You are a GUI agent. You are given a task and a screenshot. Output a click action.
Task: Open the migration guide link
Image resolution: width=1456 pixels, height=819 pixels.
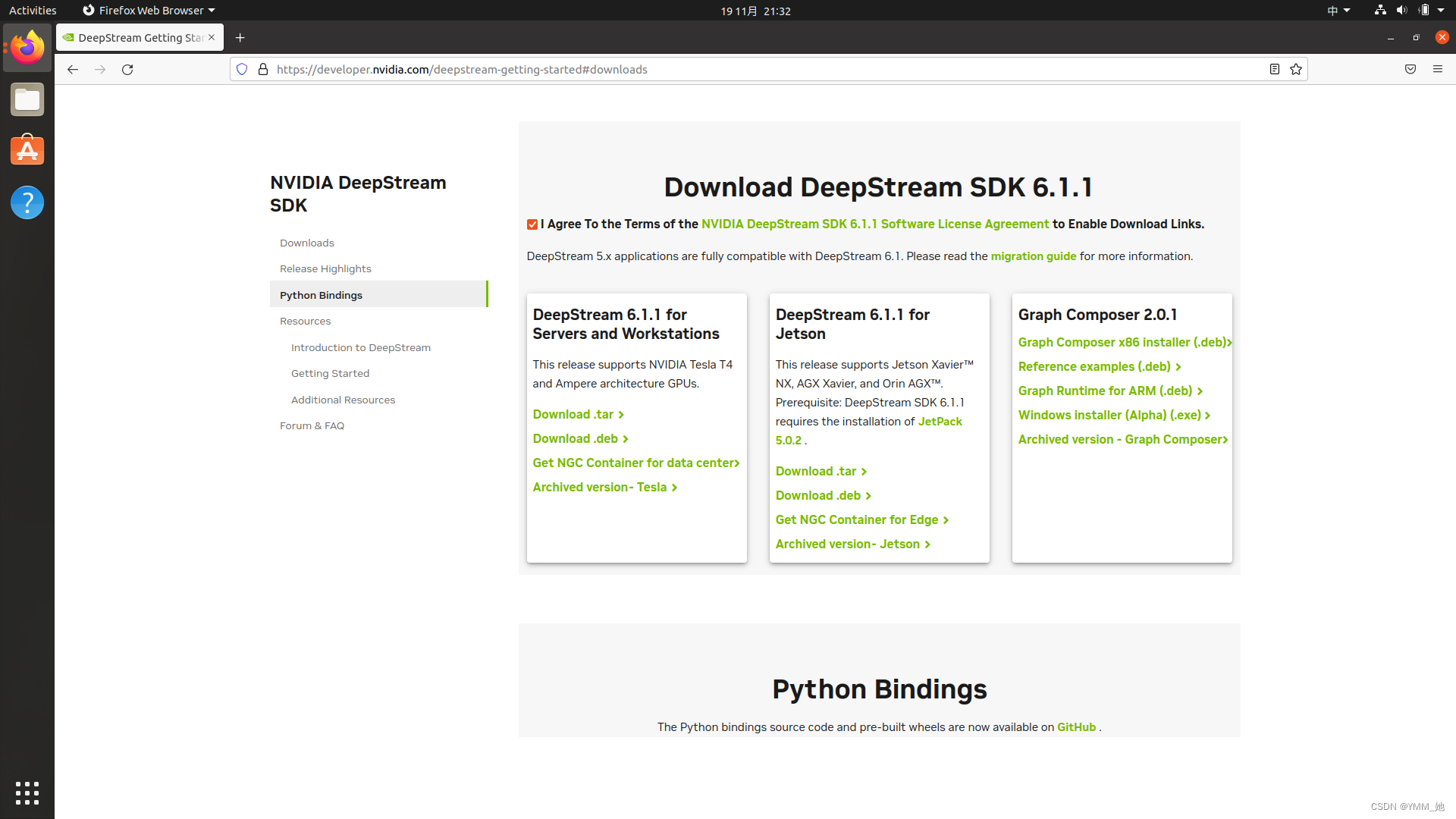click(x=1033, y=256)
